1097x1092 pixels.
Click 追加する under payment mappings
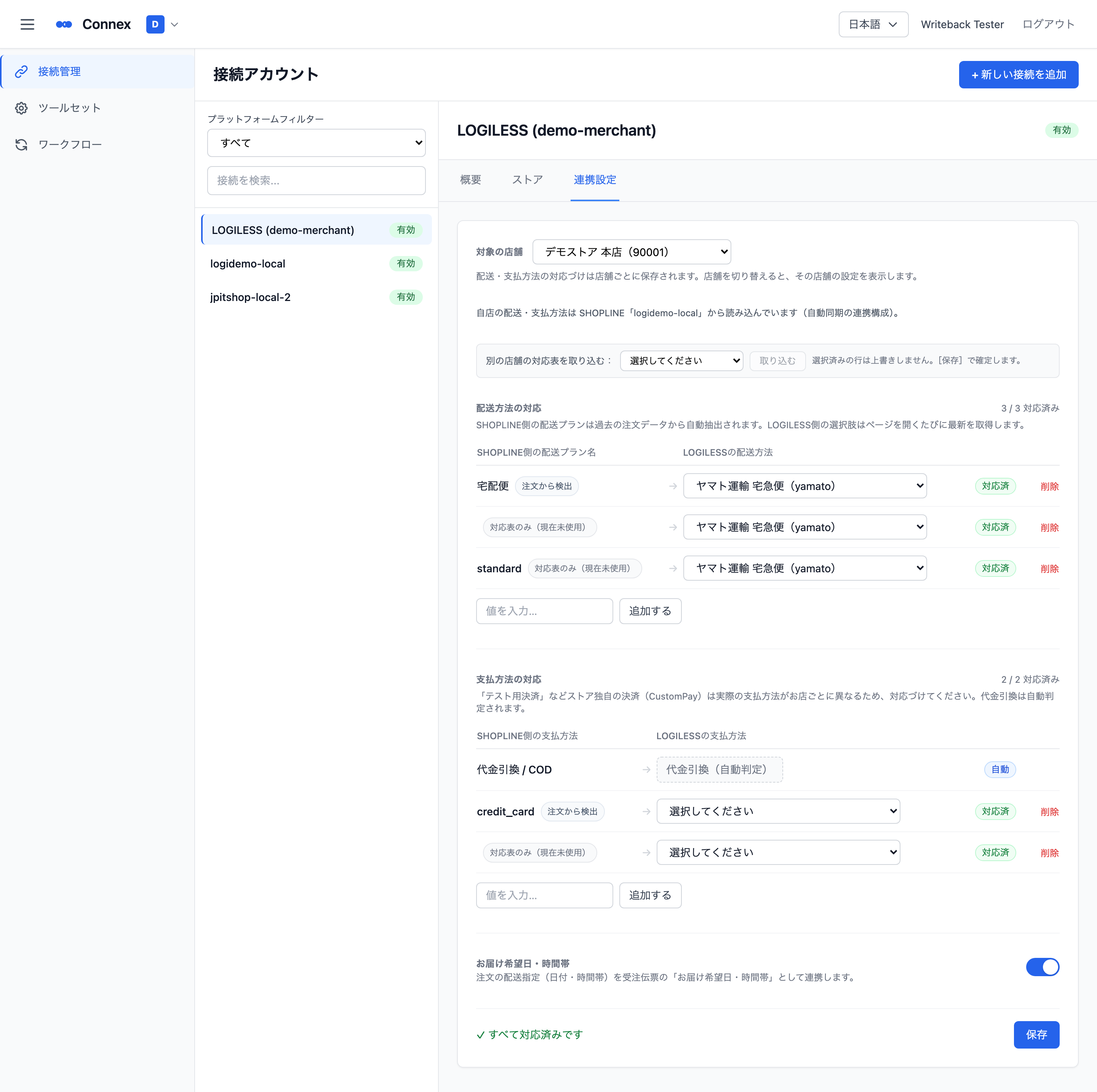click(650, 895)
